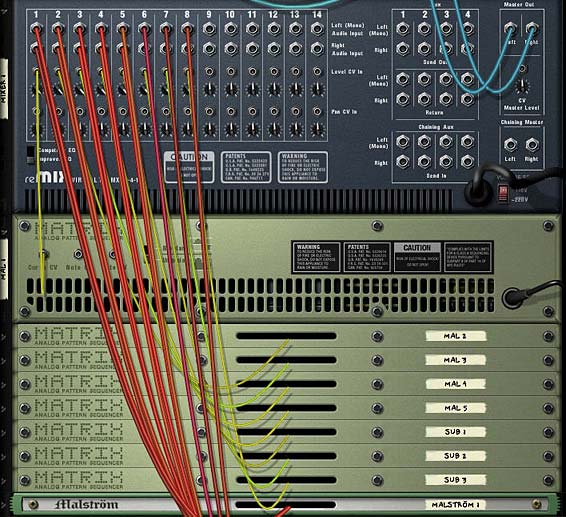Image resolution: width=566 pixels, height=517 pixels.
Task: Click the MIXER 1 side tape label
Action: tap(4, 88)
